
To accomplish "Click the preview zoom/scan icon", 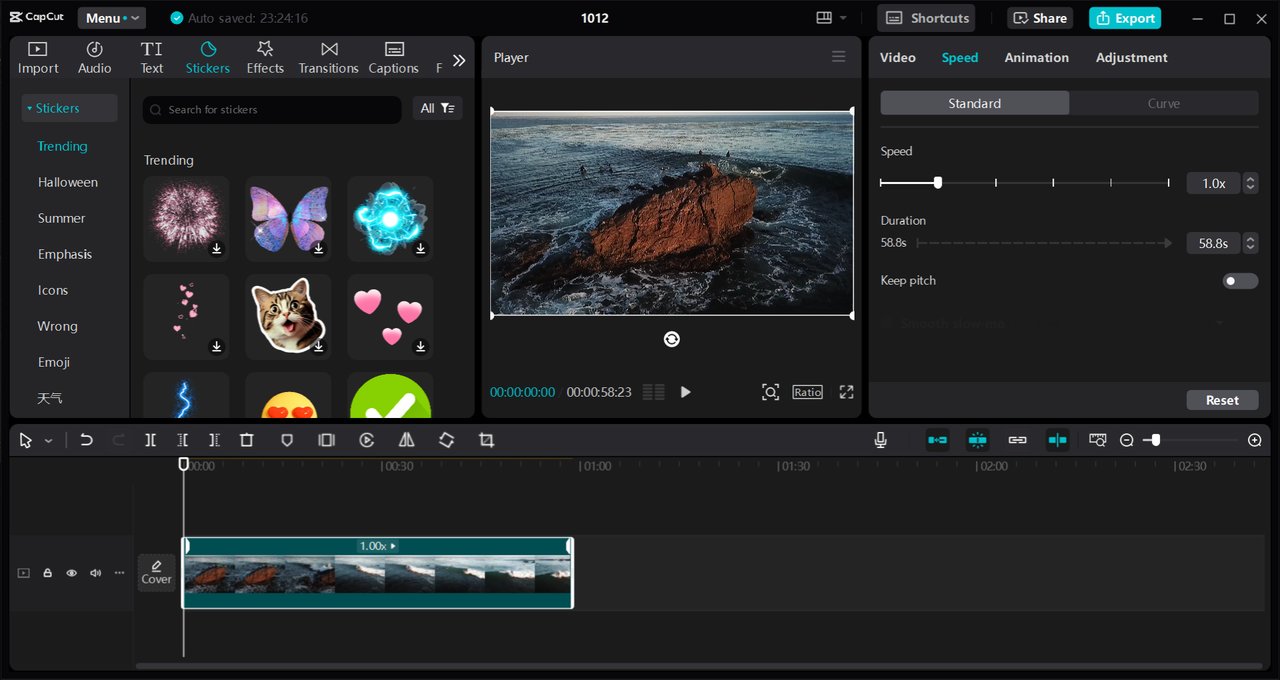I will [x=770, y=392].
